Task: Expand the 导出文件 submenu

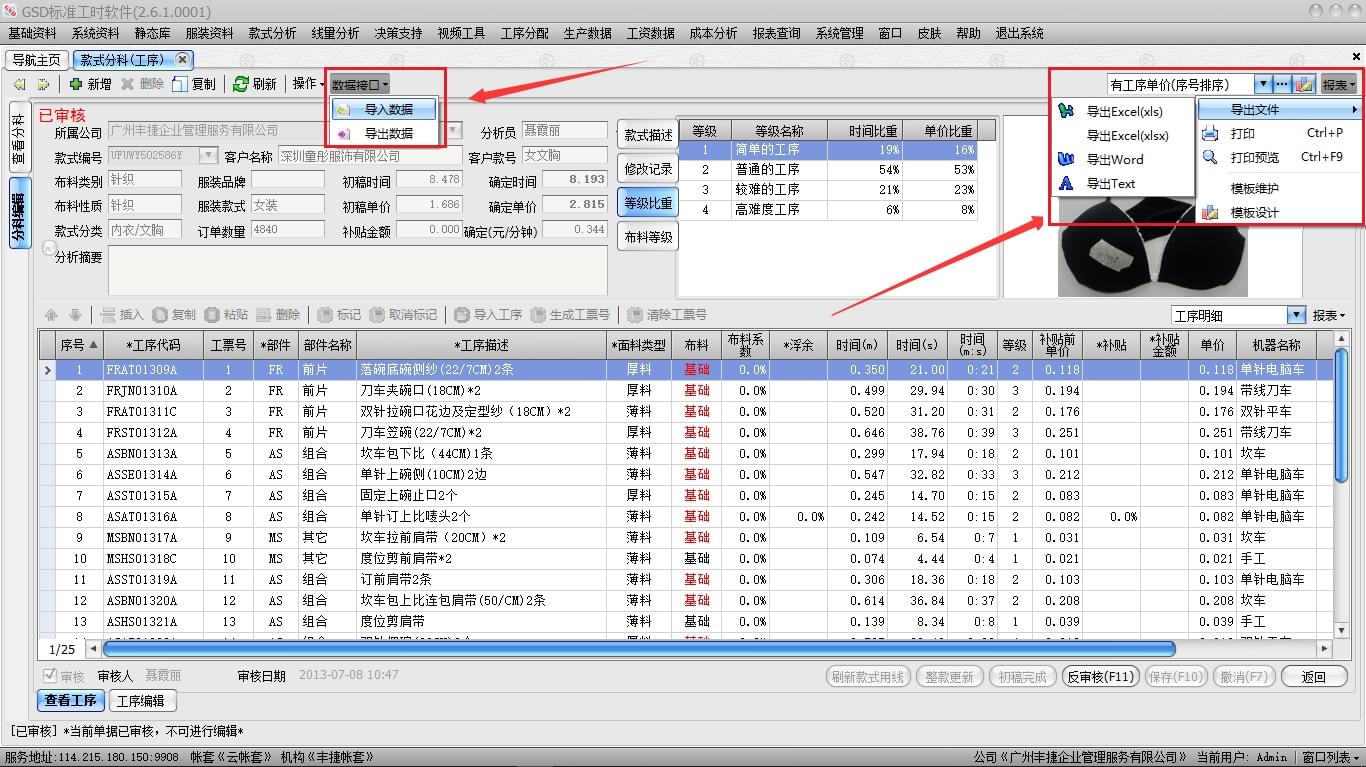Action: (x=1280, y=109)
